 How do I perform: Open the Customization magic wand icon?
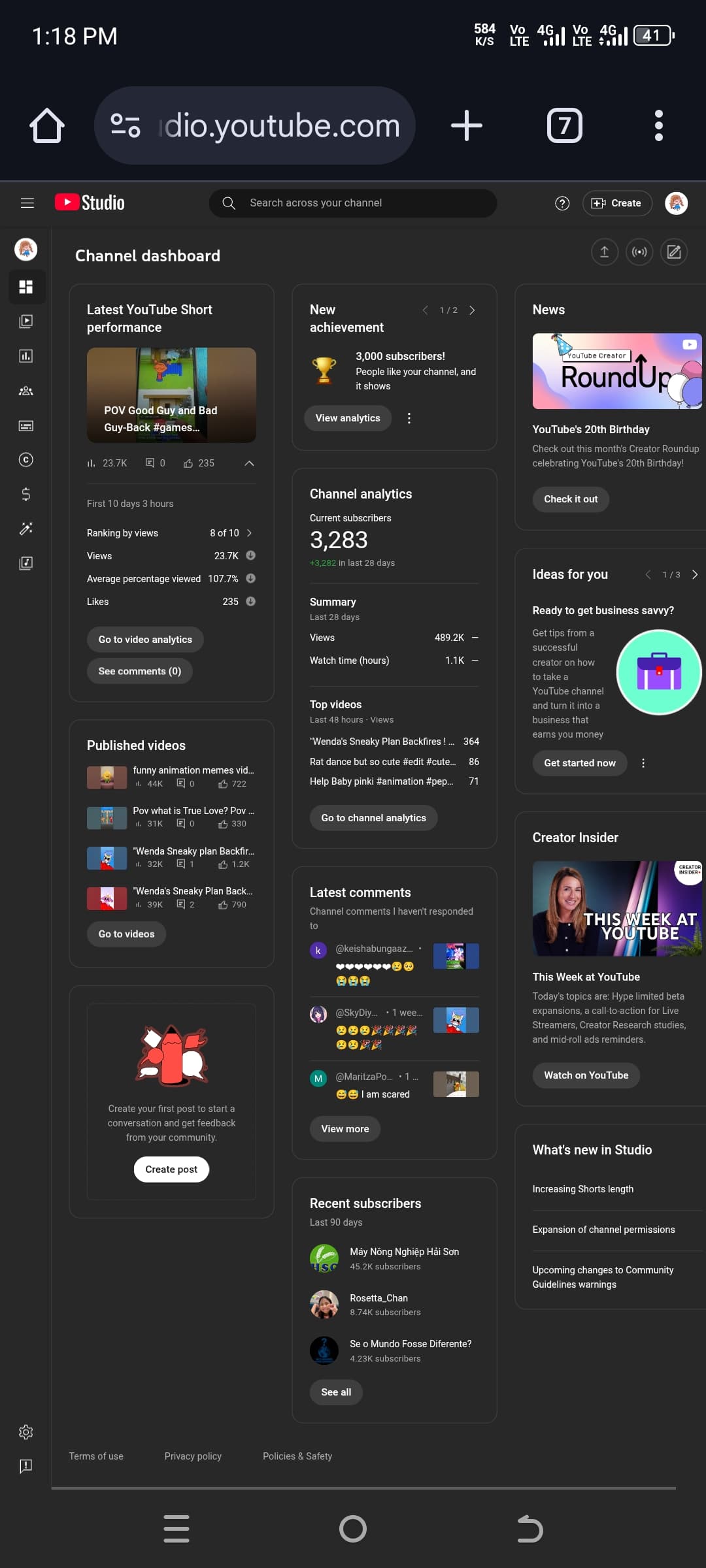point(26,529)
